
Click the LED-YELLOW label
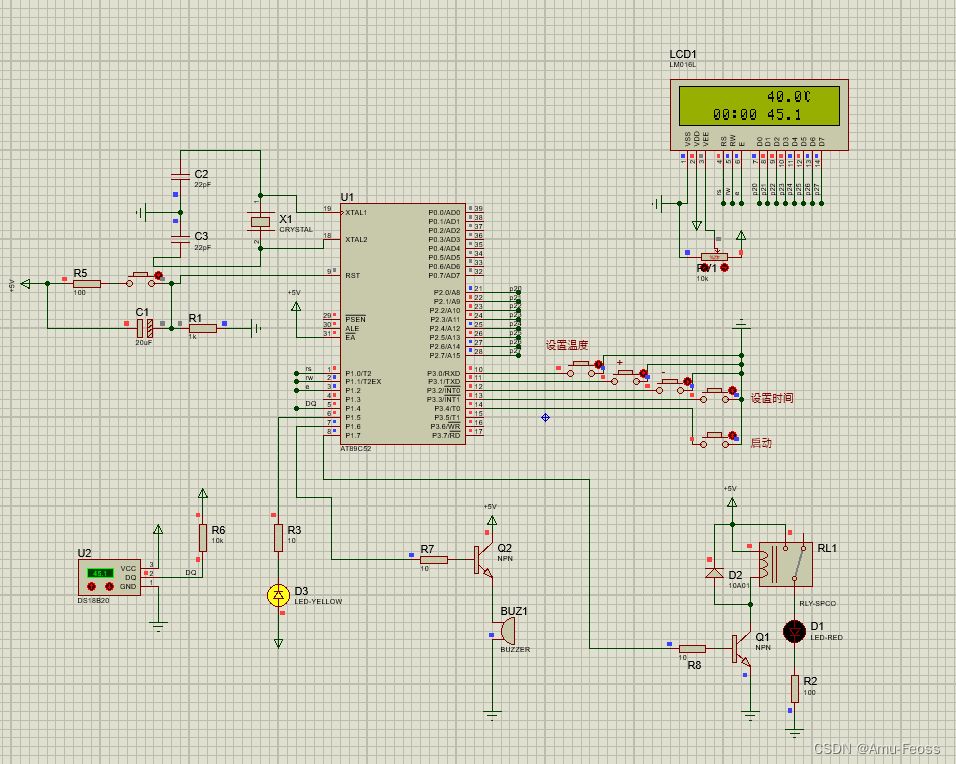pyautogui.click(x=318, y=601)
